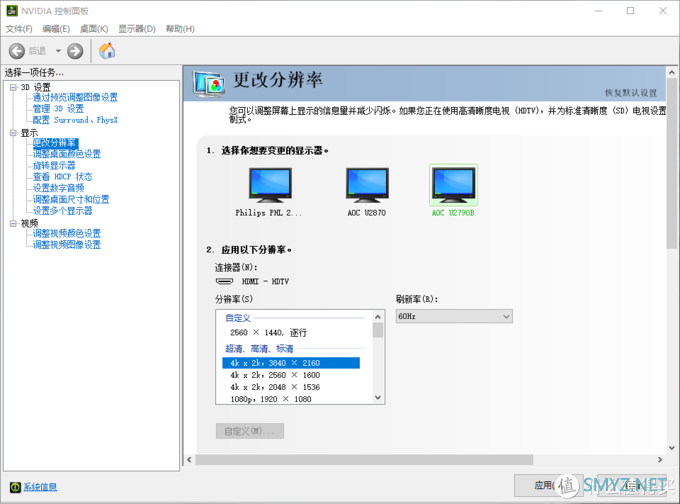The width and height of the screenshot is (680, 504).
Task: Open 设置多个显示器 task
Action: [x=62, y=210]
